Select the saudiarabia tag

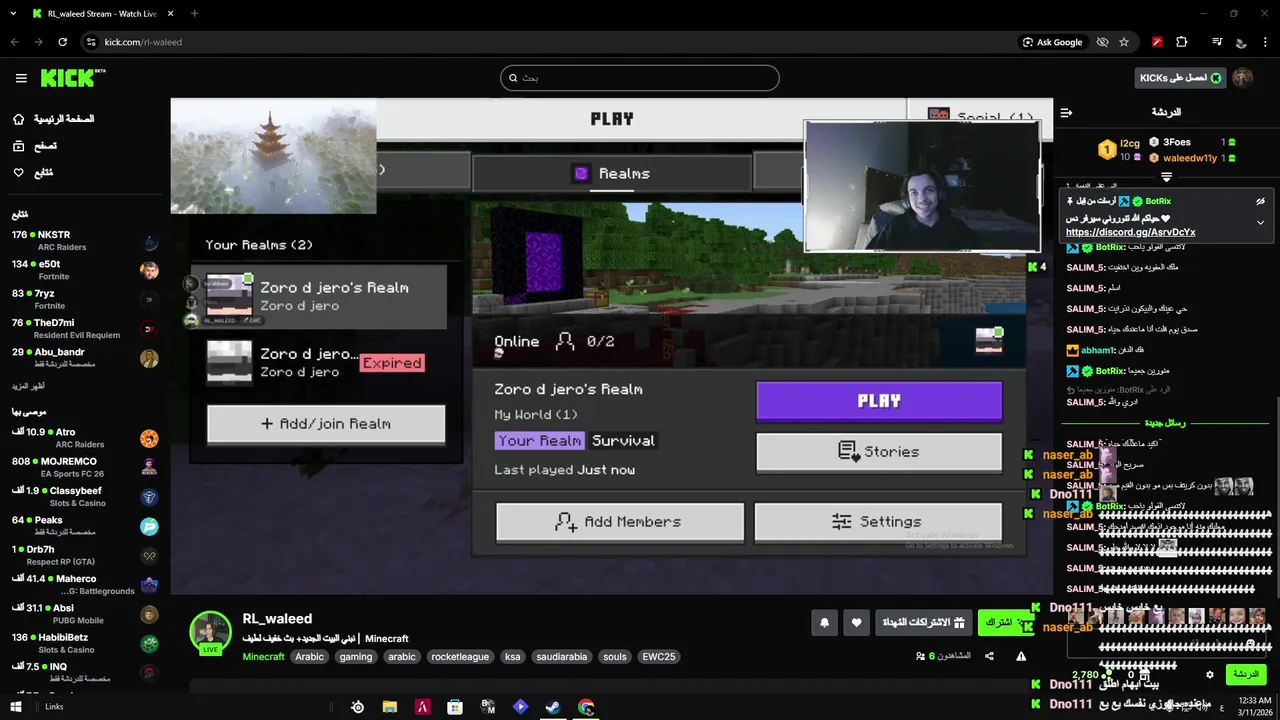(561, 657)
